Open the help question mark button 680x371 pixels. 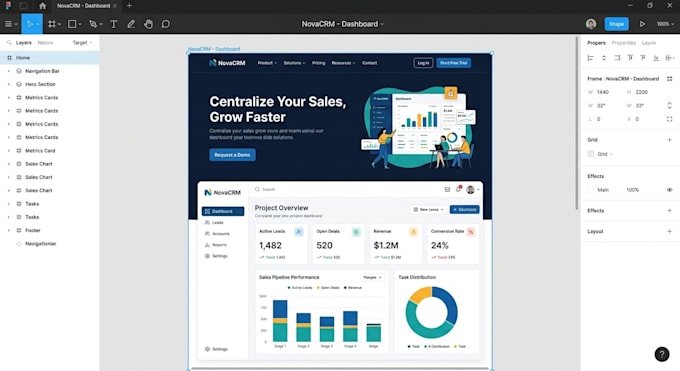pyautogui.click(x=662, y=355)
